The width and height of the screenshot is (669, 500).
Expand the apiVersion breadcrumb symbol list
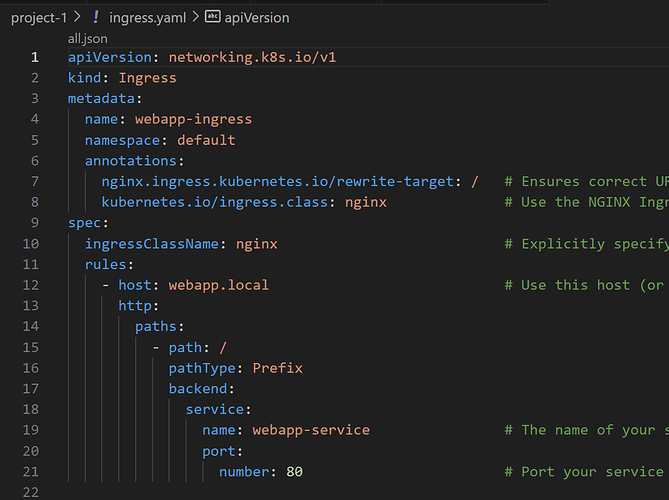[258, 17]
